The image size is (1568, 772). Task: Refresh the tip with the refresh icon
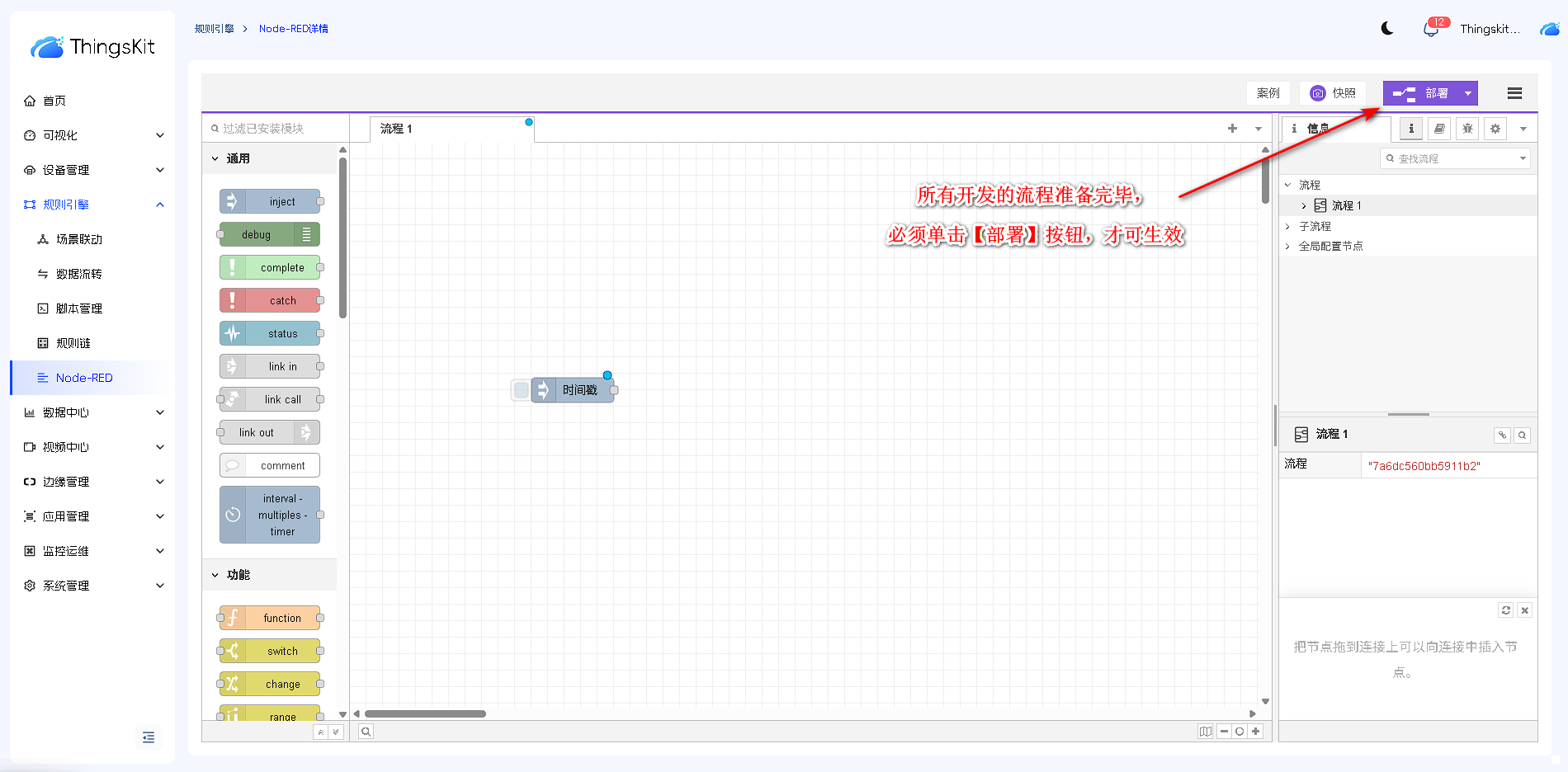(x=1506, y=610)
